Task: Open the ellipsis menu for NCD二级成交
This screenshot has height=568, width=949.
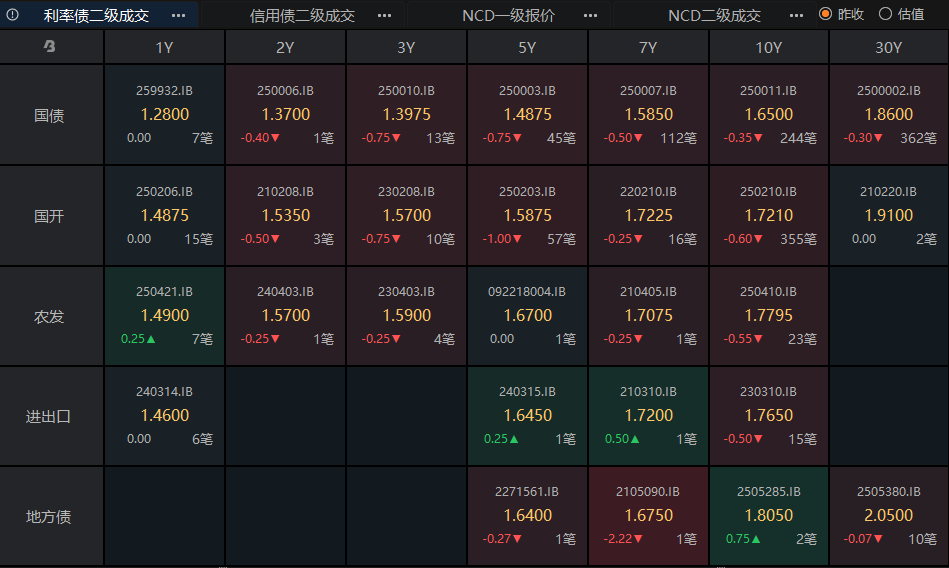Action: (x=796, y=15)
